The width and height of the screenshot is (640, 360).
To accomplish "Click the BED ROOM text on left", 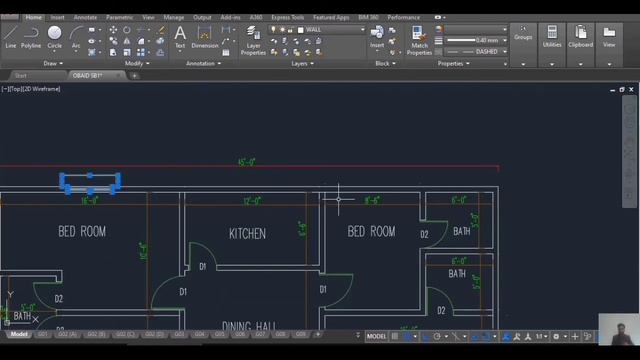I will tap(82, 231).
